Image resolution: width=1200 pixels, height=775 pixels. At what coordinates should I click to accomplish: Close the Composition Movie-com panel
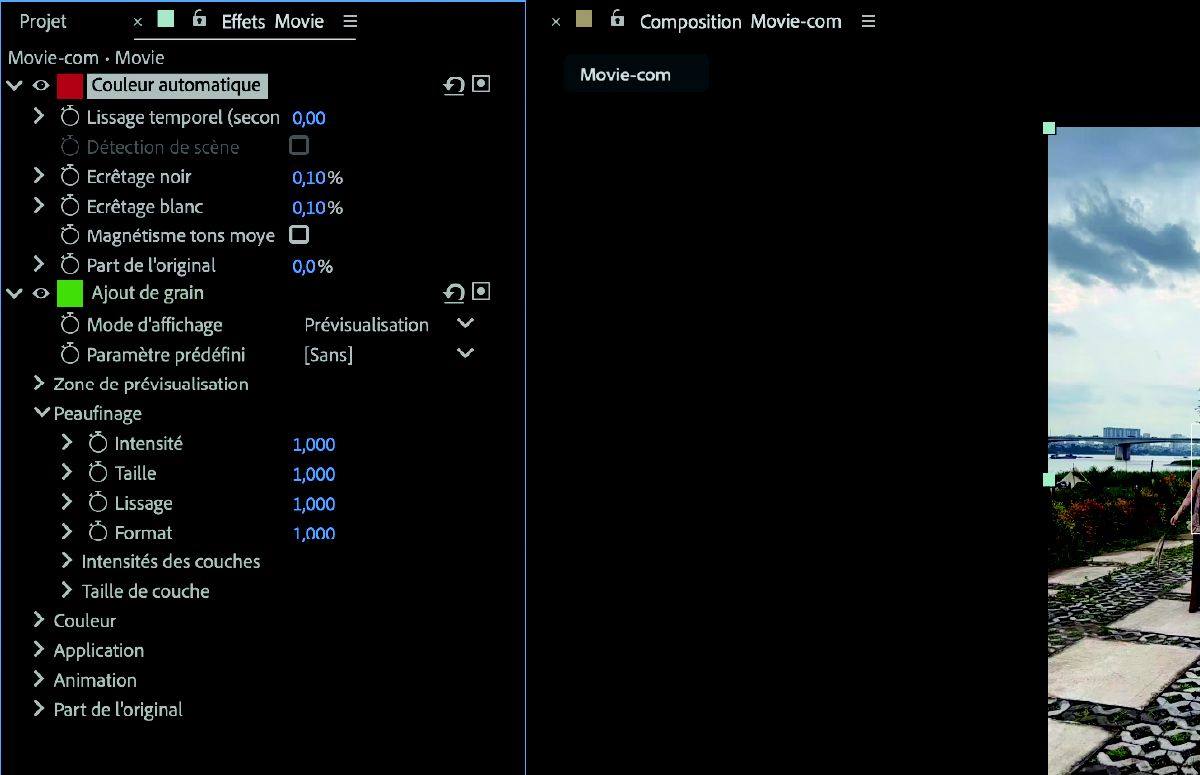point(556,21)
